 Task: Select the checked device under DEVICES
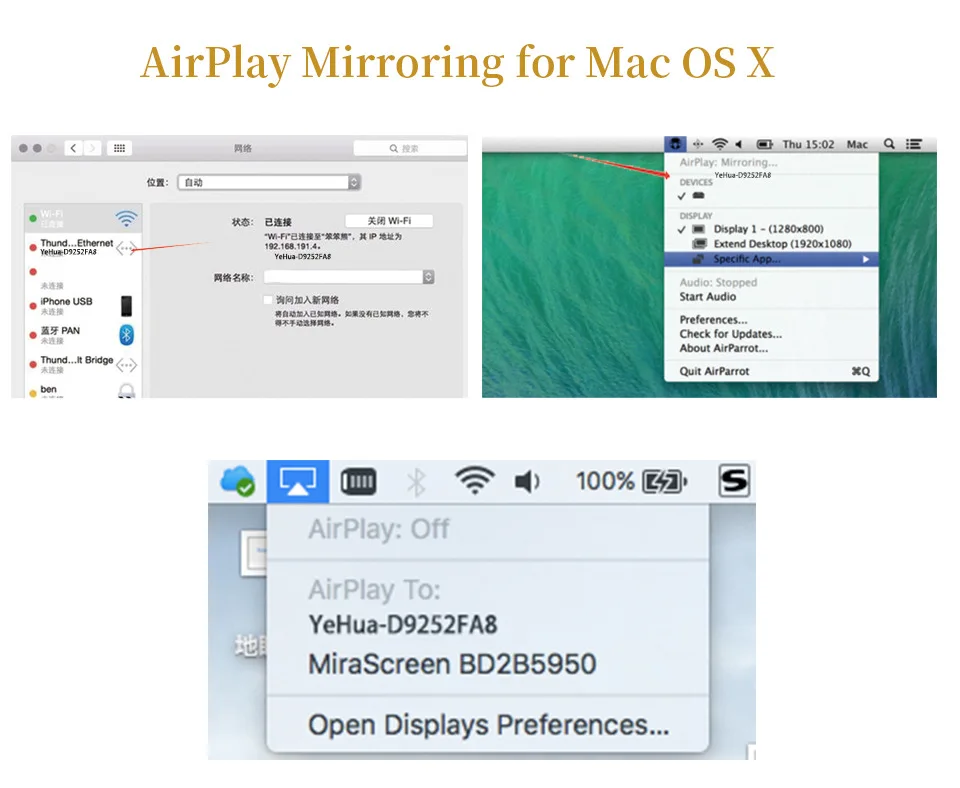point(771,196)
